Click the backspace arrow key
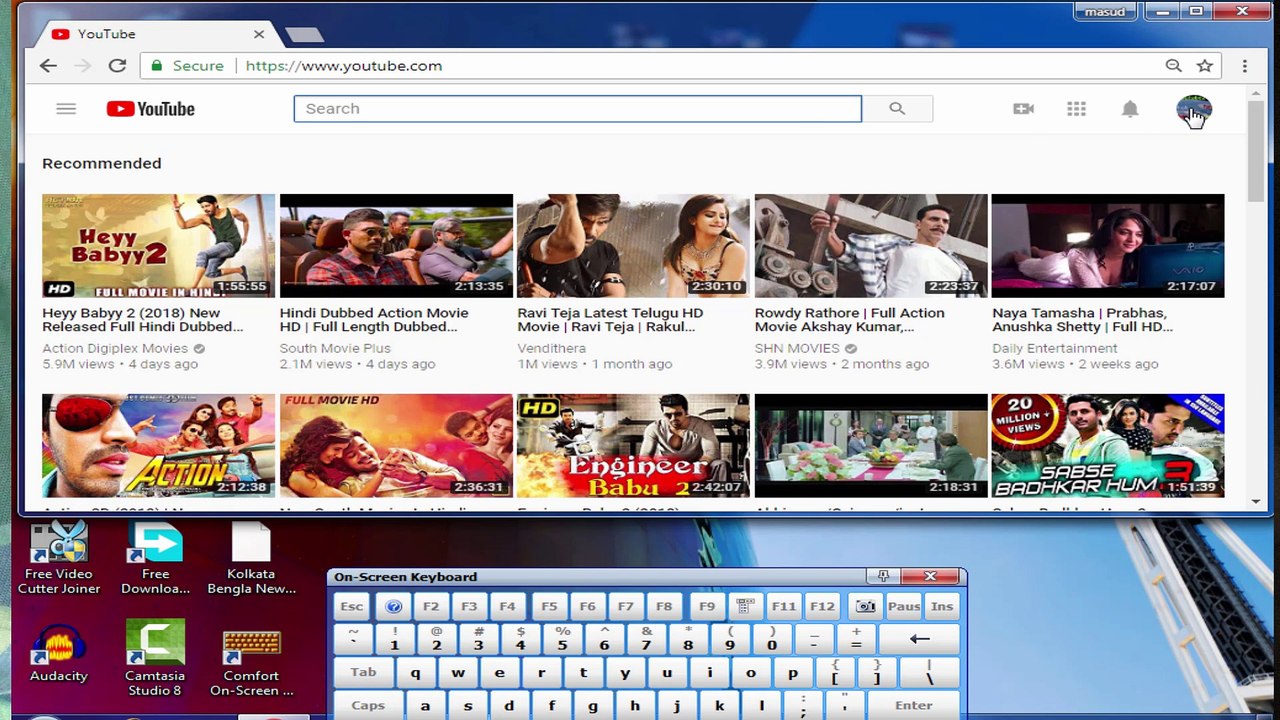This screenshot has width=1280, height=720. (x=920, y=639)
